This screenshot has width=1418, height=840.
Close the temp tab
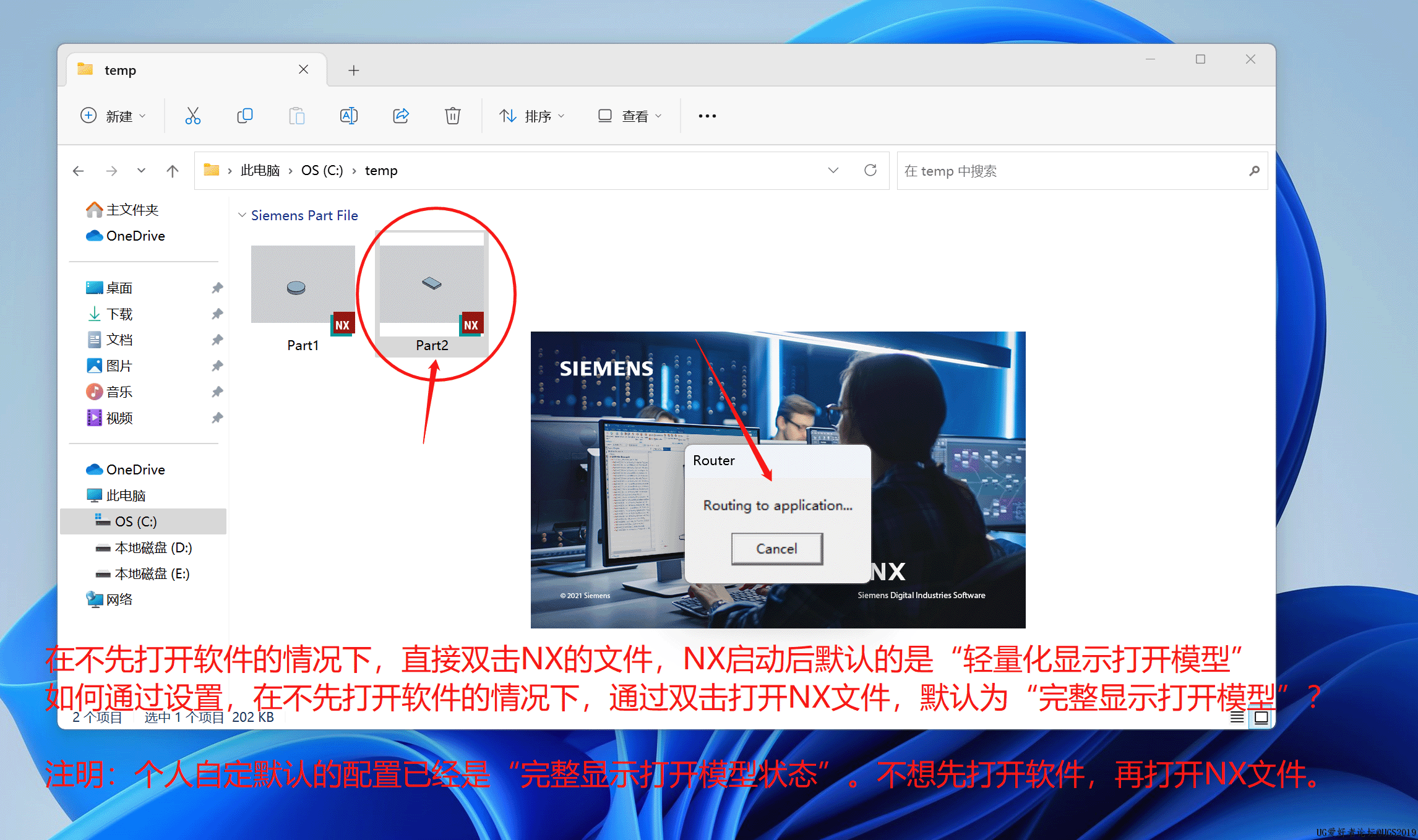(x=303, y=69)
